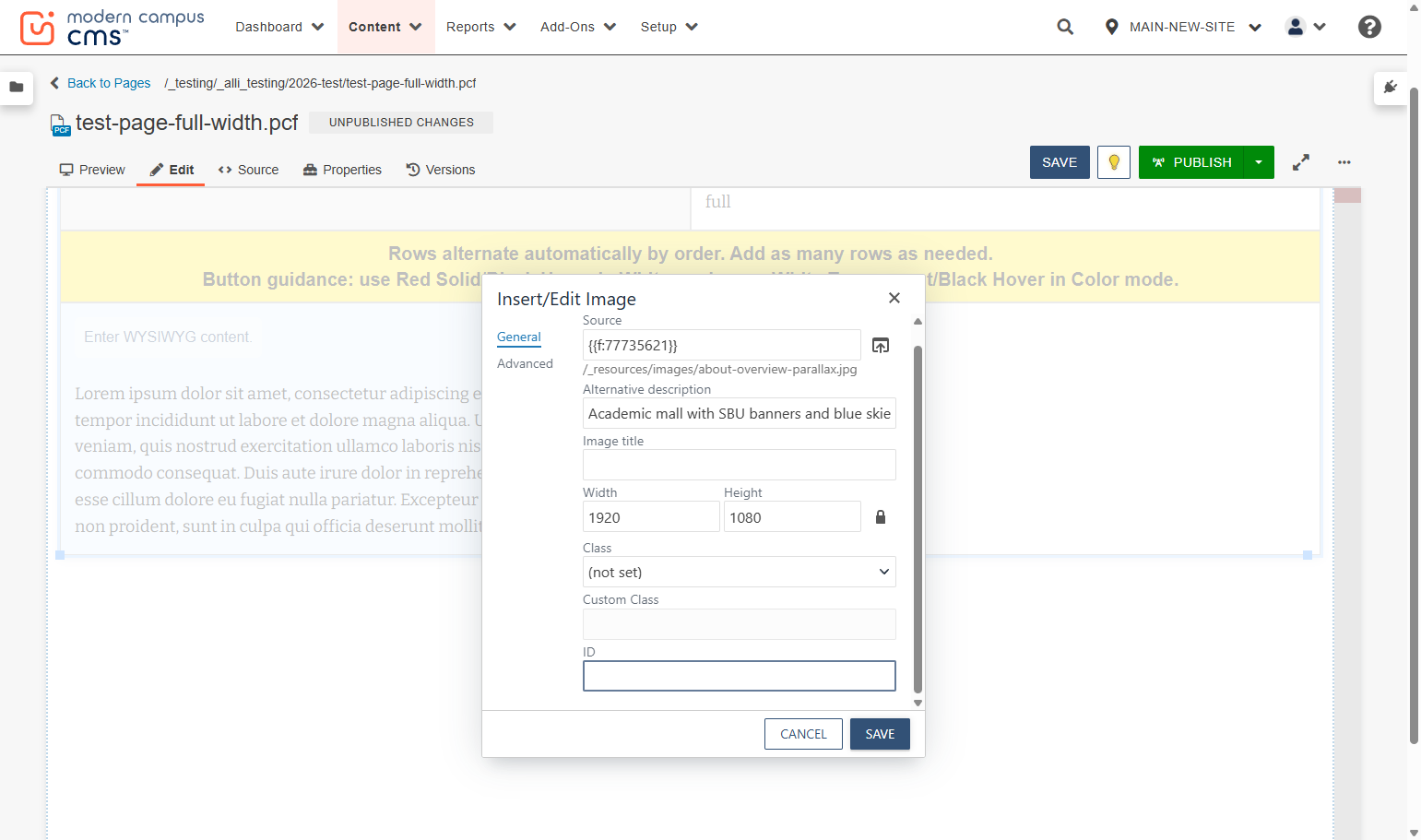Screen dimensions: 1421x840
Task: Click the image Source input field
Action: [x=722, y=345]
